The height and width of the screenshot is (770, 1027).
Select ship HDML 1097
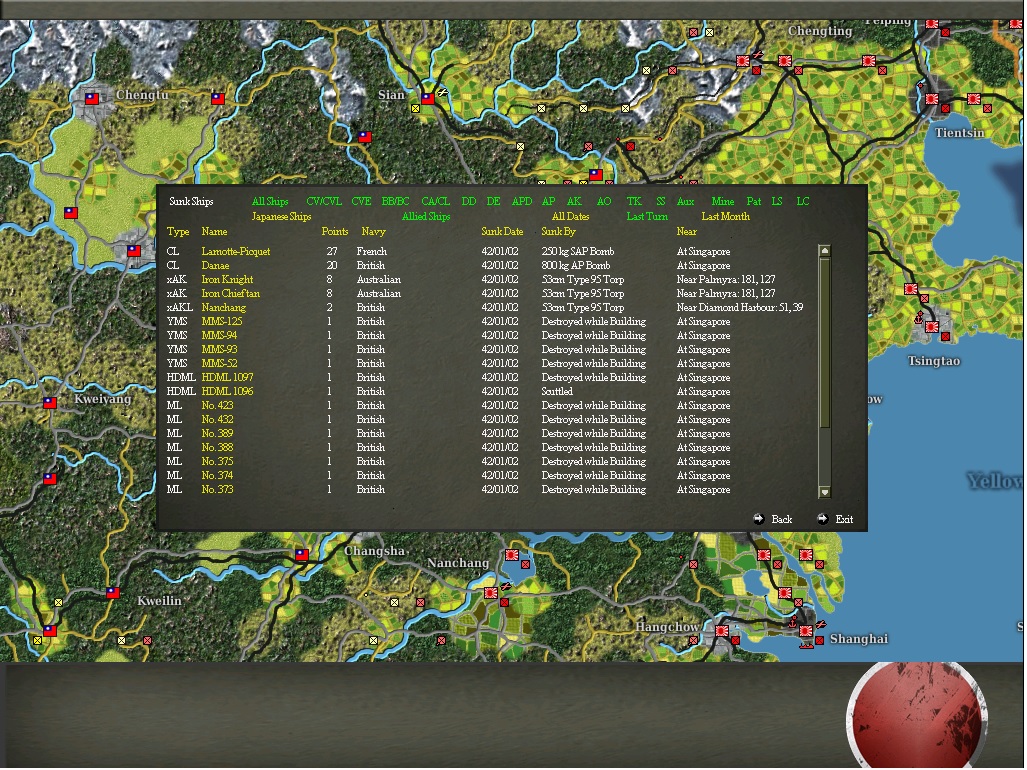[x=227, y=378]
